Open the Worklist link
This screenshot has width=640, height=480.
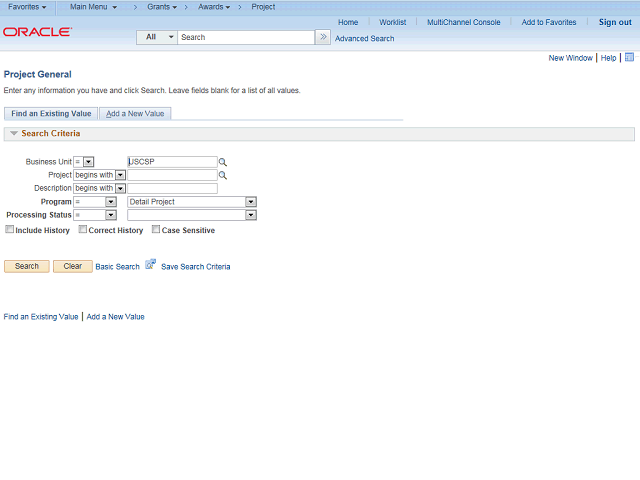tap(393, 22)
